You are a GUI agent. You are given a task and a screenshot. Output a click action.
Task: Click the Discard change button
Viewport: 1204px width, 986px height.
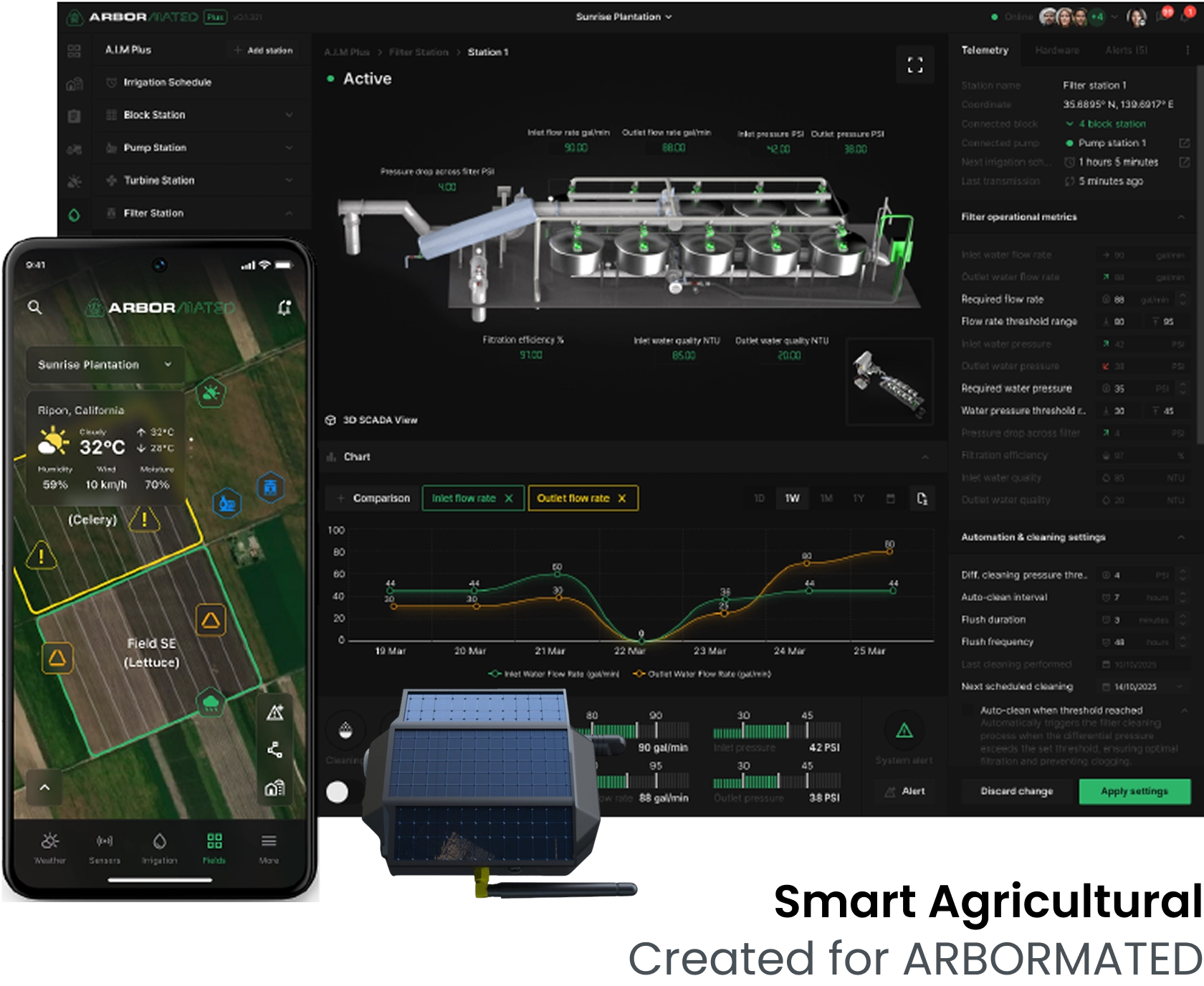[1017, 791]
